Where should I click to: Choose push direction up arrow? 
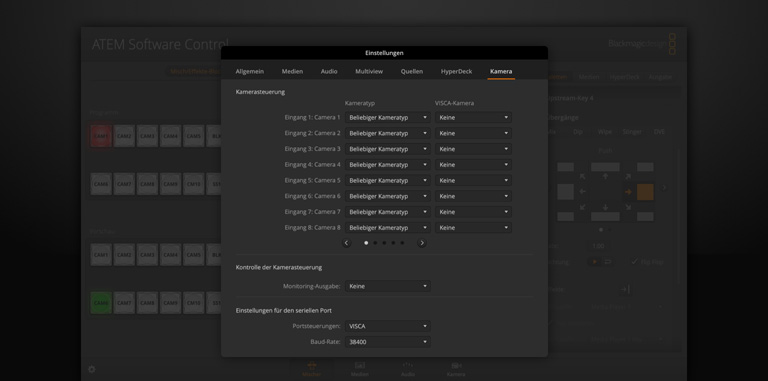[x=605, y=177]
